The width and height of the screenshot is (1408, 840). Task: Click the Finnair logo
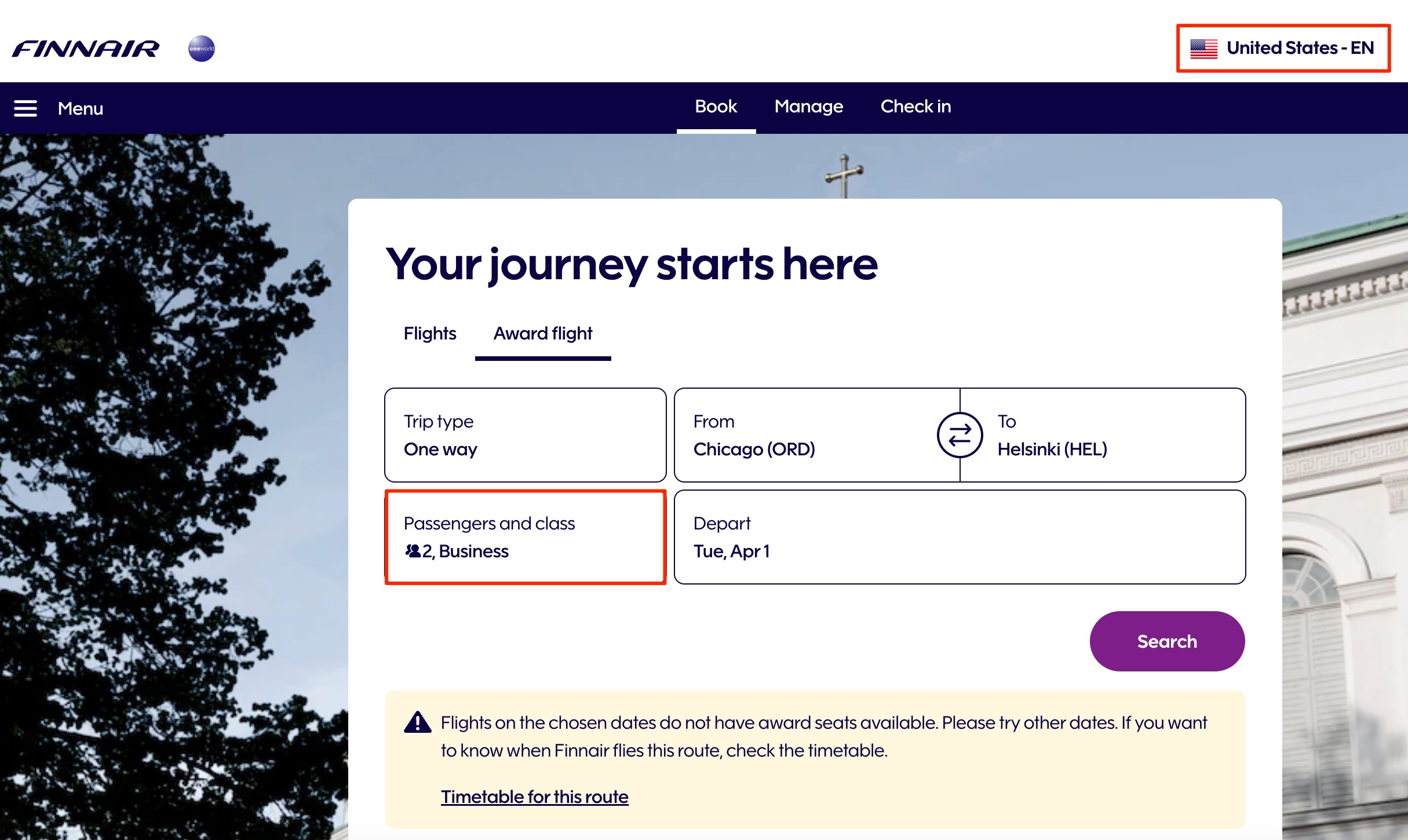point(86,49)
